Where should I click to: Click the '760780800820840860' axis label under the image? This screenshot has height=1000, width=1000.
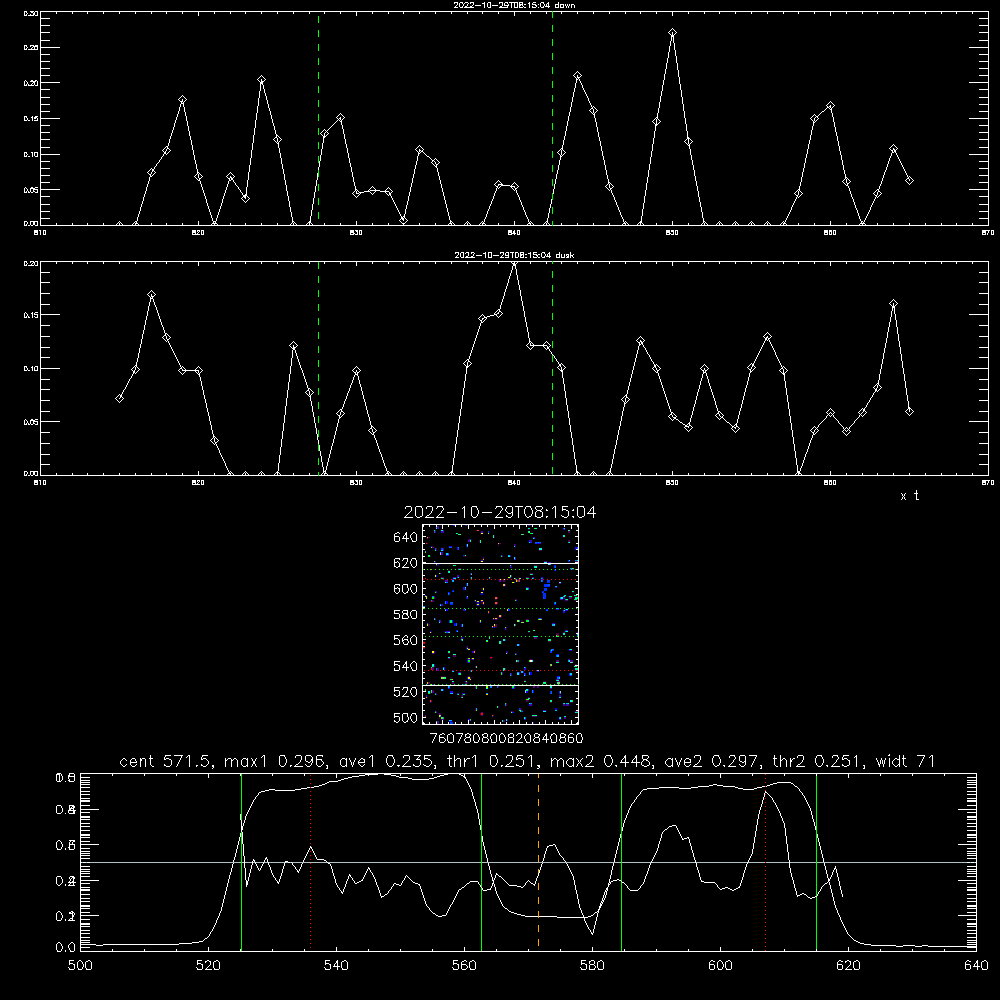(x=506, y=739)
